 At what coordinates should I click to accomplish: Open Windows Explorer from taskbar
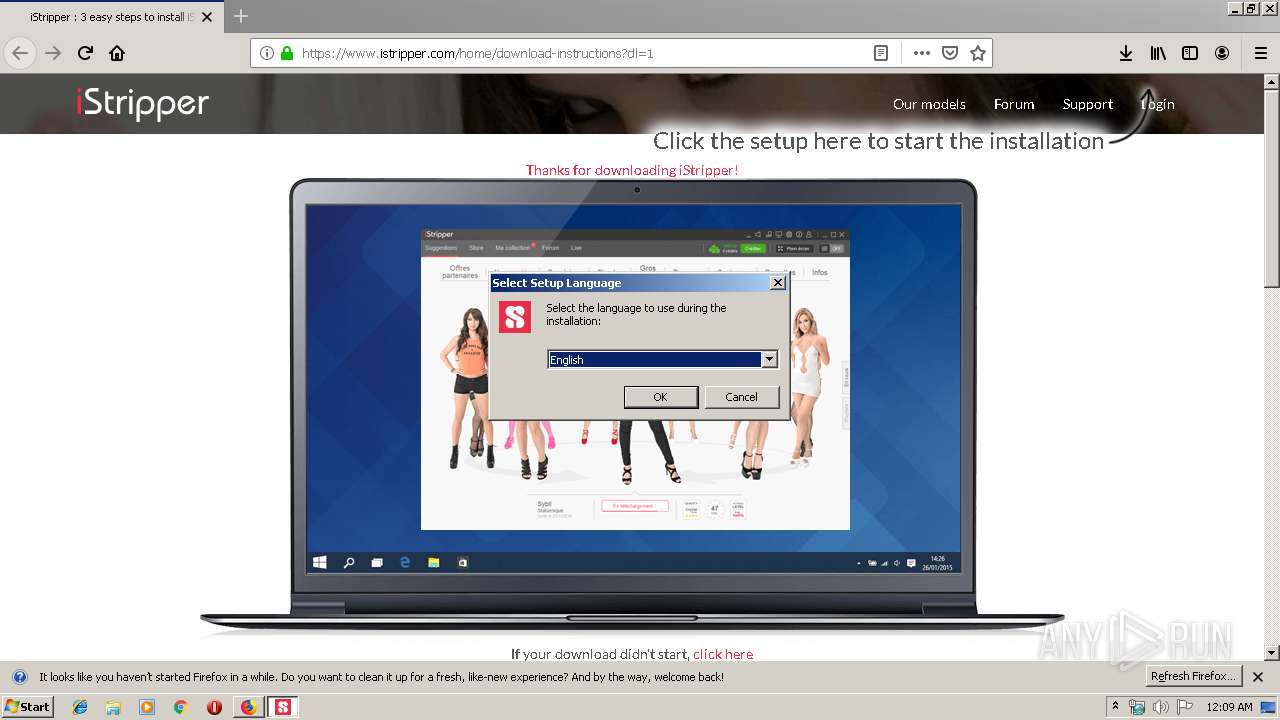(113, 707)
